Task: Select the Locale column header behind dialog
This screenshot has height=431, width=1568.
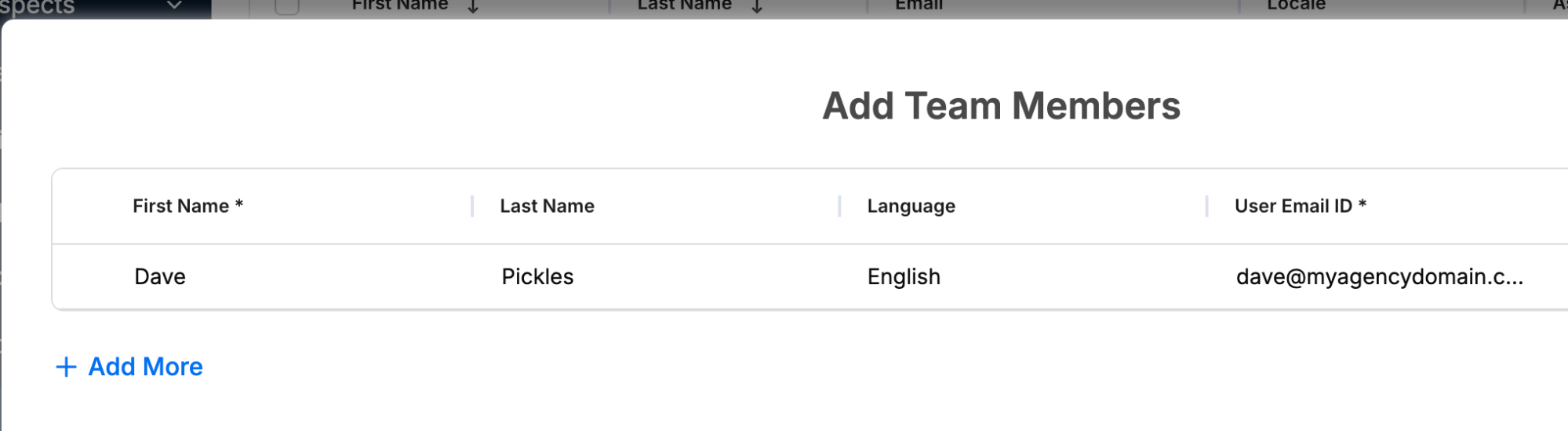Action: [1297, 5]
